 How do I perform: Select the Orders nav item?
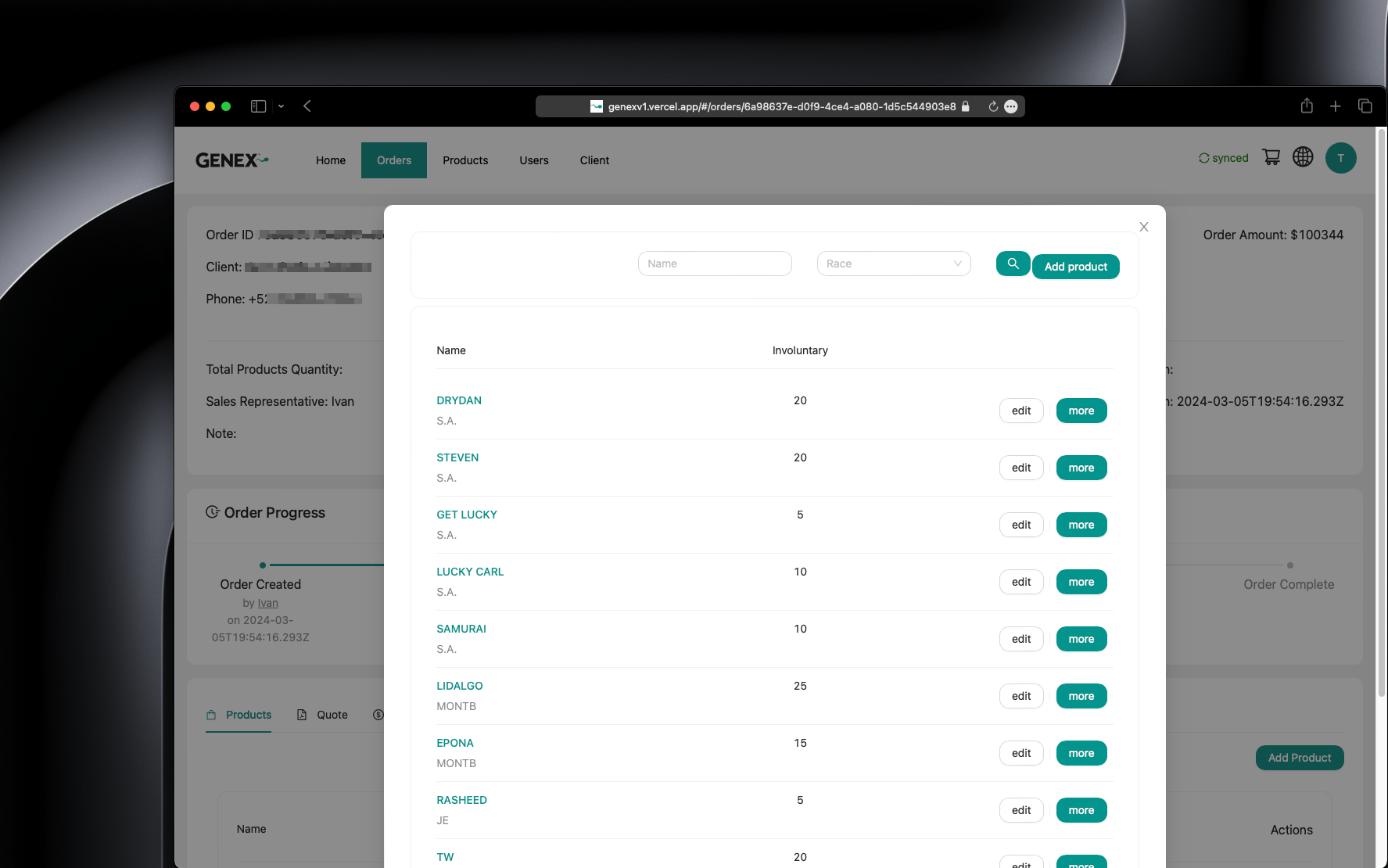pos(394,160)
